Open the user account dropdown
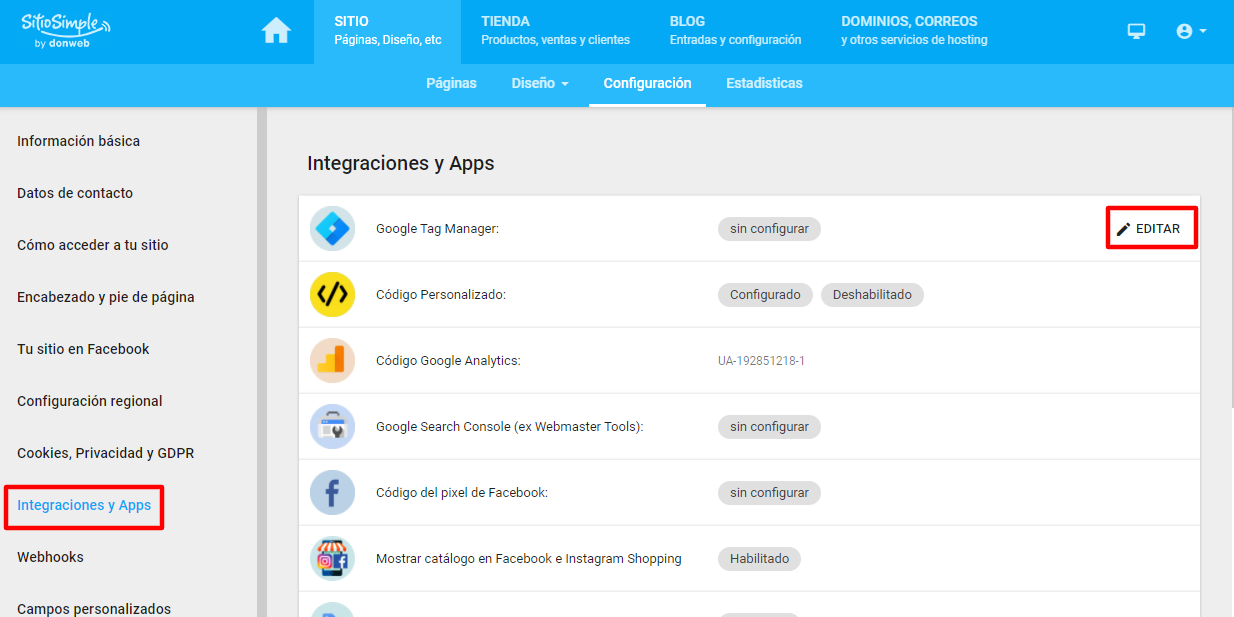This screenshot has height=617, width=1234. (1191, 31)
